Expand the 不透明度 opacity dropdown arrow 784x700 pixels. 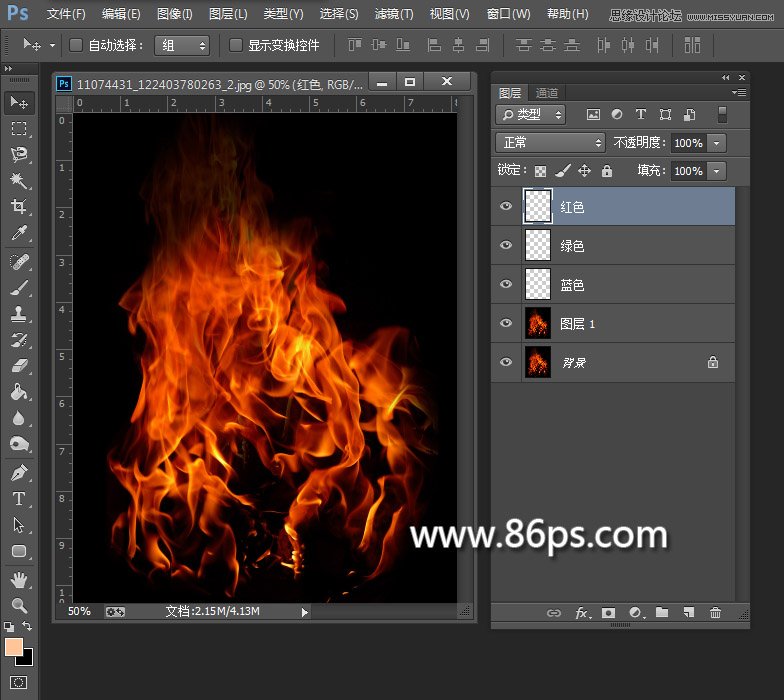tap(717, 143)
